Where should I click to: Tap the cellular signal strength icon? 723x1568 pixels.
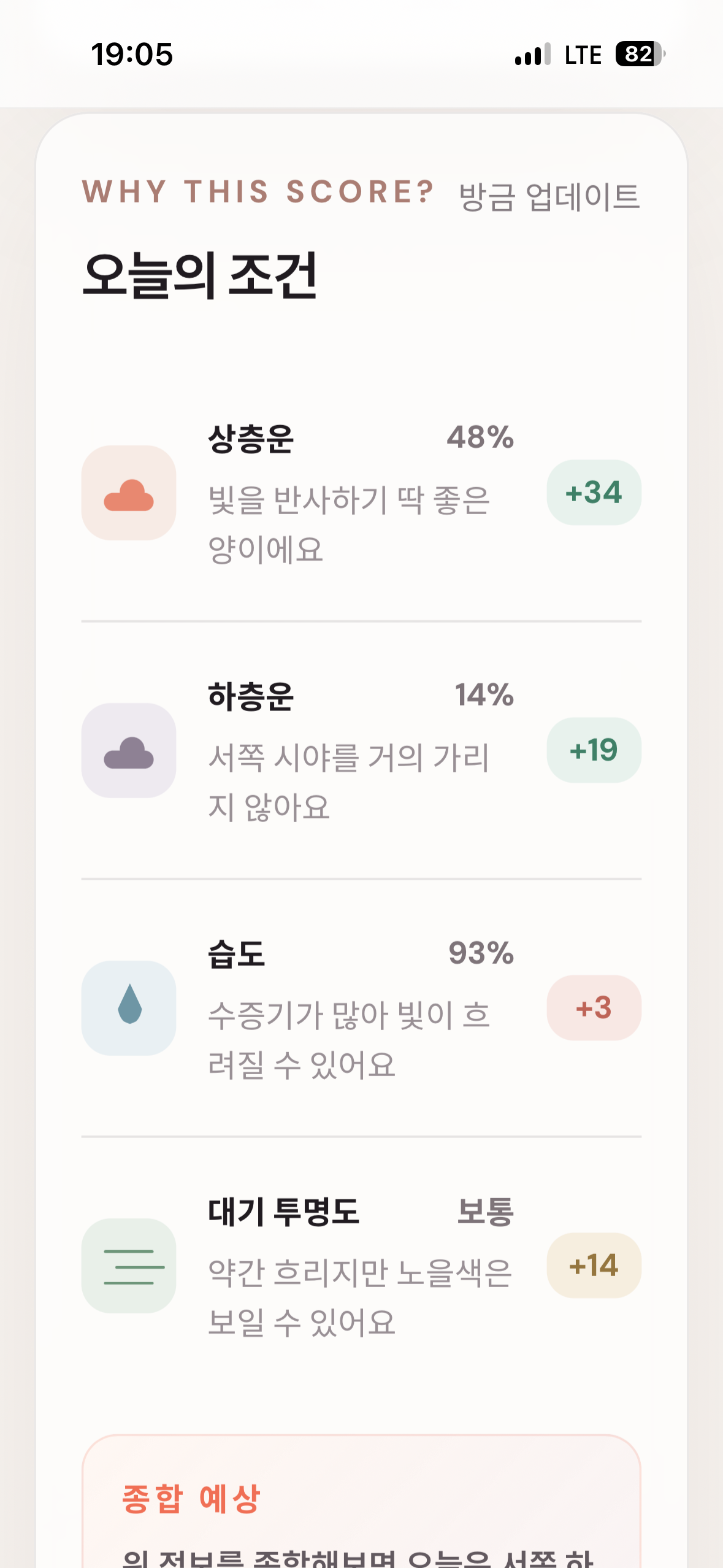coord(533,54)
